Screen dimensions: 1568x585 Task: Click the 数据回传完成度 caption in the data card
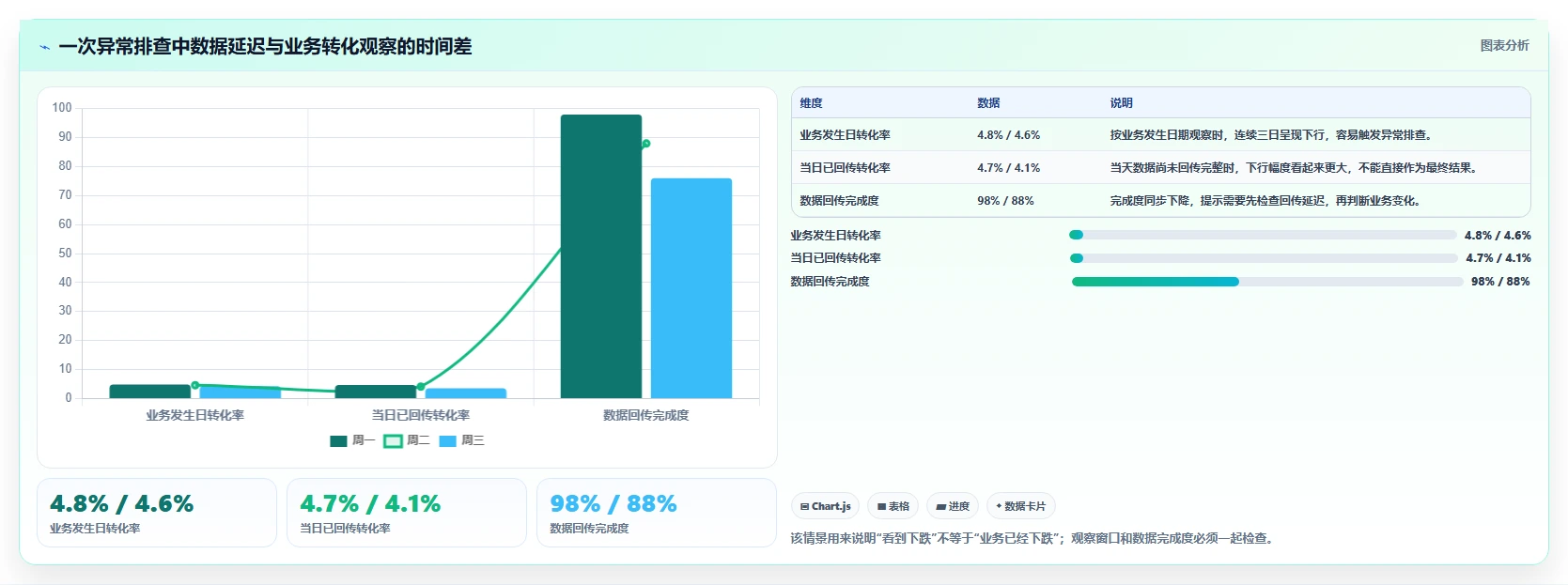(589, 529)
